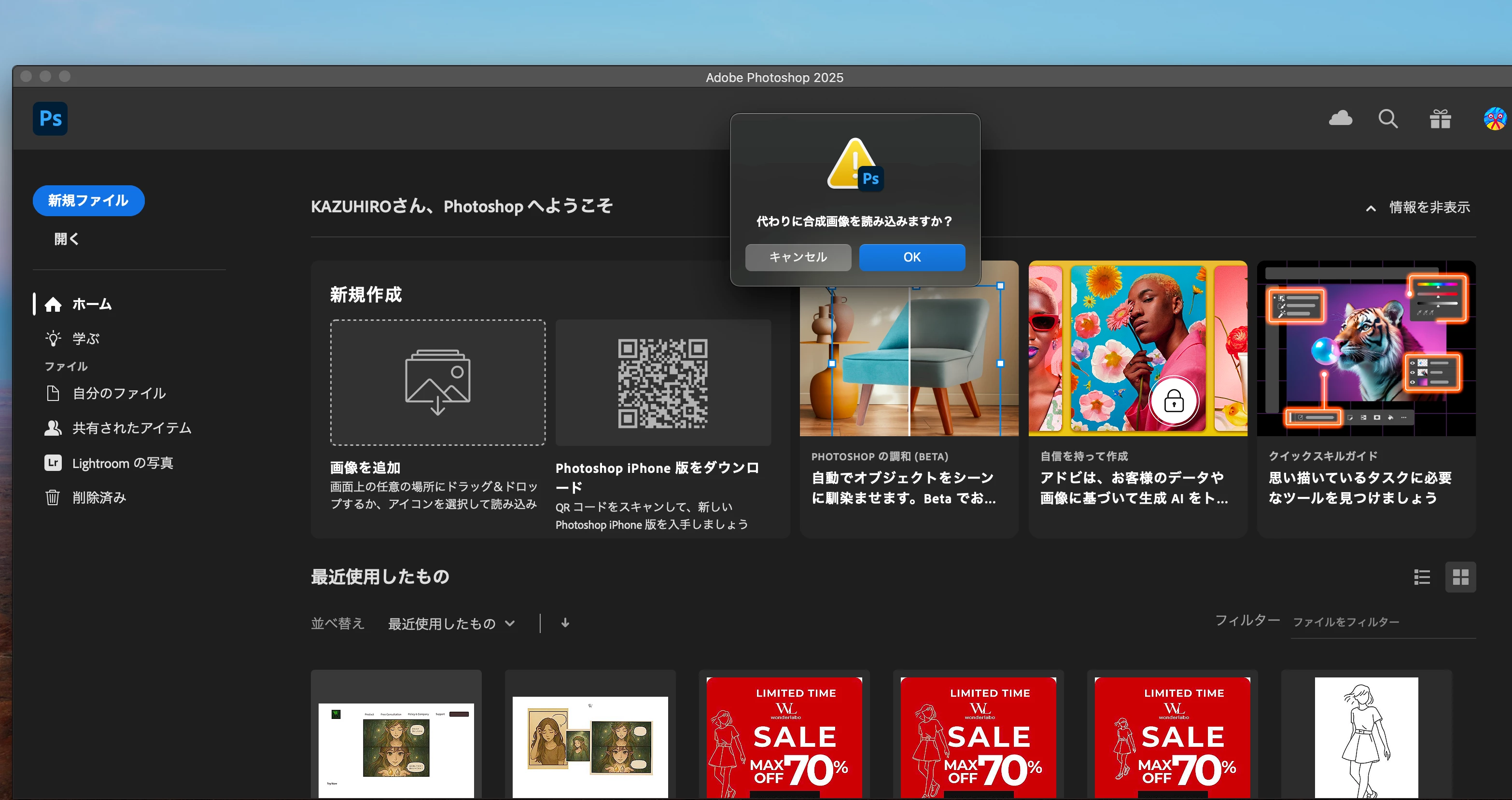Open Lightroom の写真 in sidebar
This screenshot has width=1512, height=800.
pyautogui.click(x=122, y=463)
